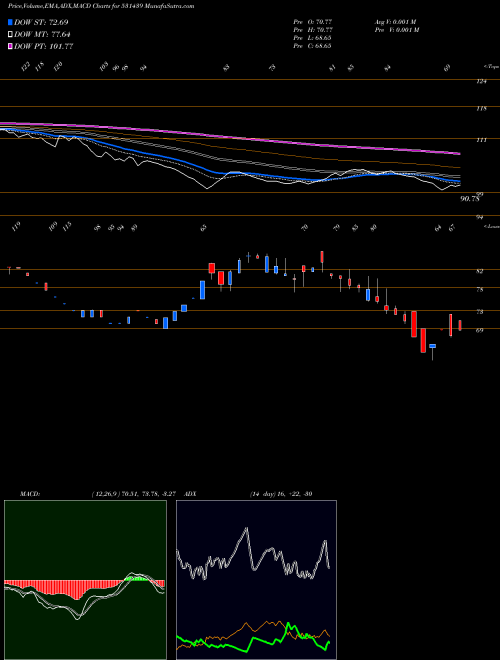The image size is (500, 660).
Task: Click the 82 candlestick axis label
Action: pyautogui.click(x=480, y=271)
